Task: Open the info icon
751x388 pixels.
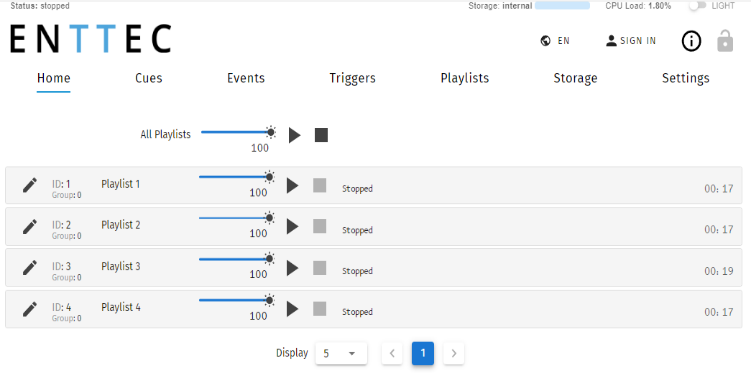Action: (691, 41)
